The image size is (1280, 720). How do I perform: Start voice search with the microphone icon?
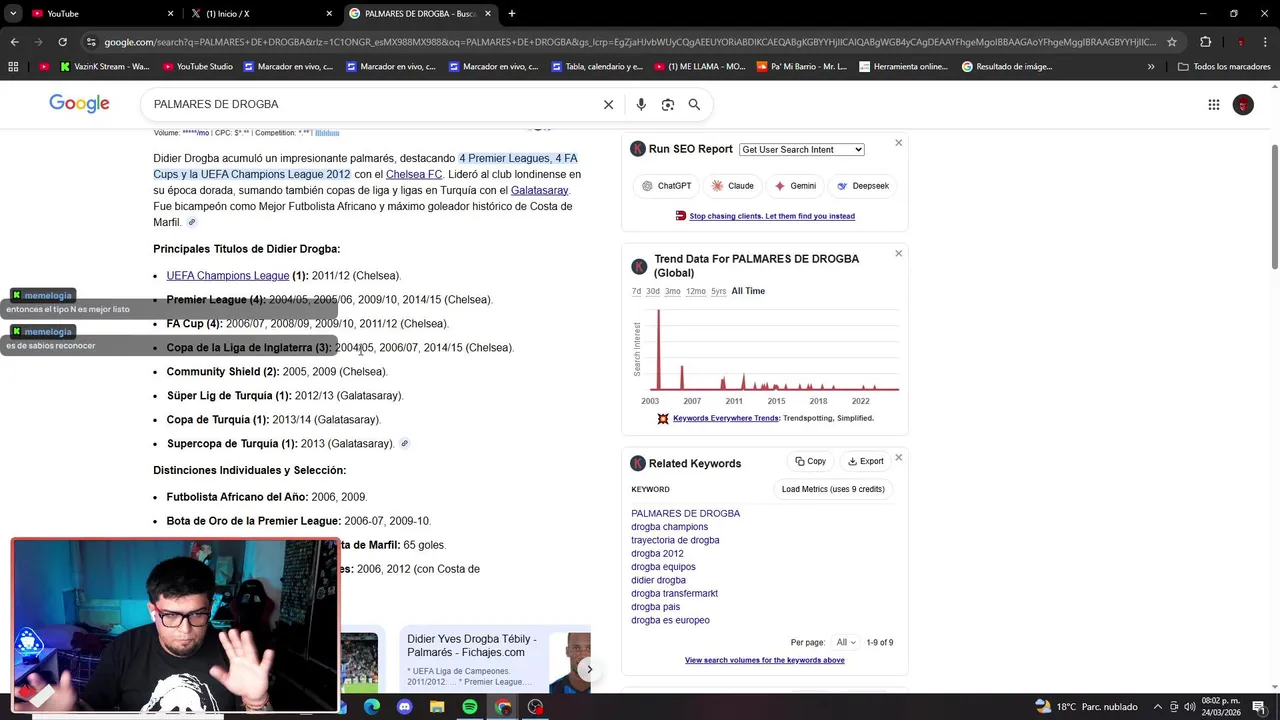coord(641,104)
